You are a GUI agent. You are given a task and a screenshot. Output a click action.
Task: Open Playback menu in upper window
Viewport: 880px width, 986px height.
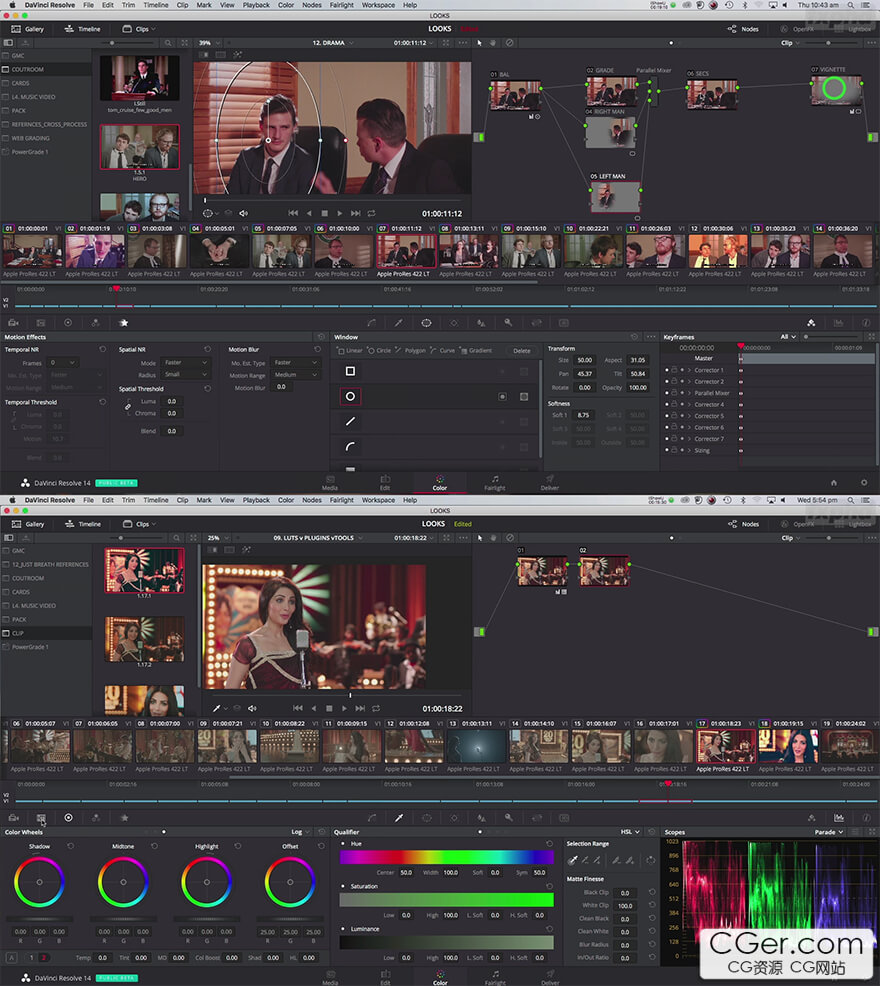(x=256, y=5)
